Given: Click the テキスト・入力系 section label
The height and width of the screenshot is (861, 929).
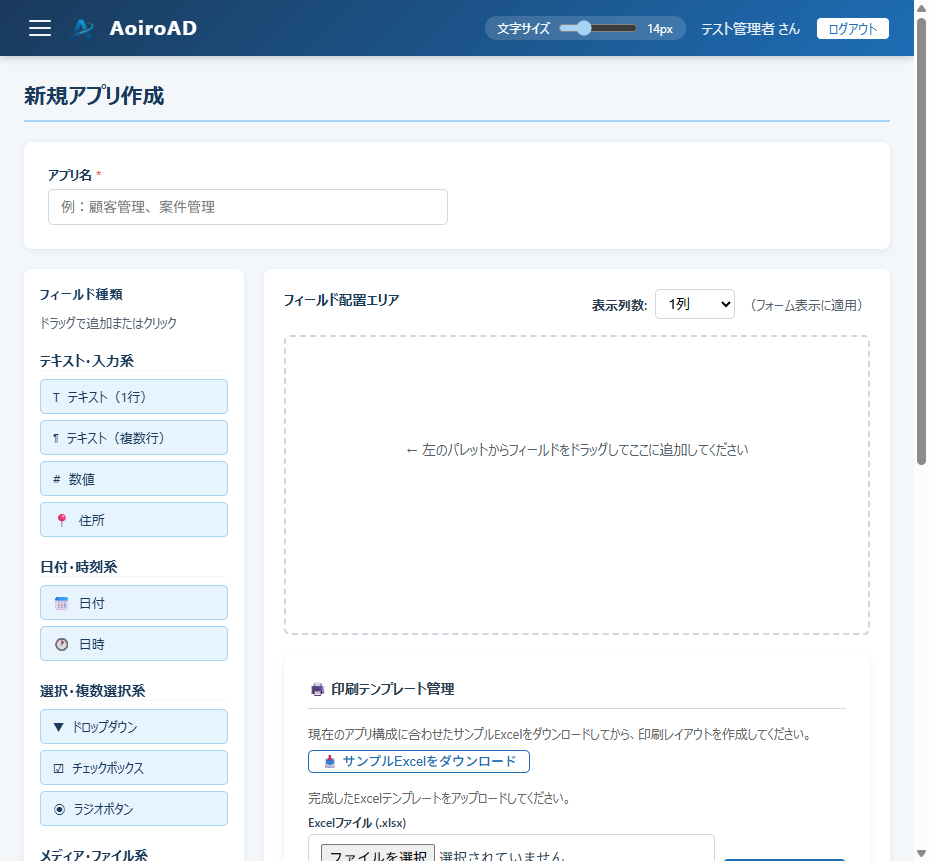Looking at the screenshot, I should pyautogui.click(x=87, y=361).
